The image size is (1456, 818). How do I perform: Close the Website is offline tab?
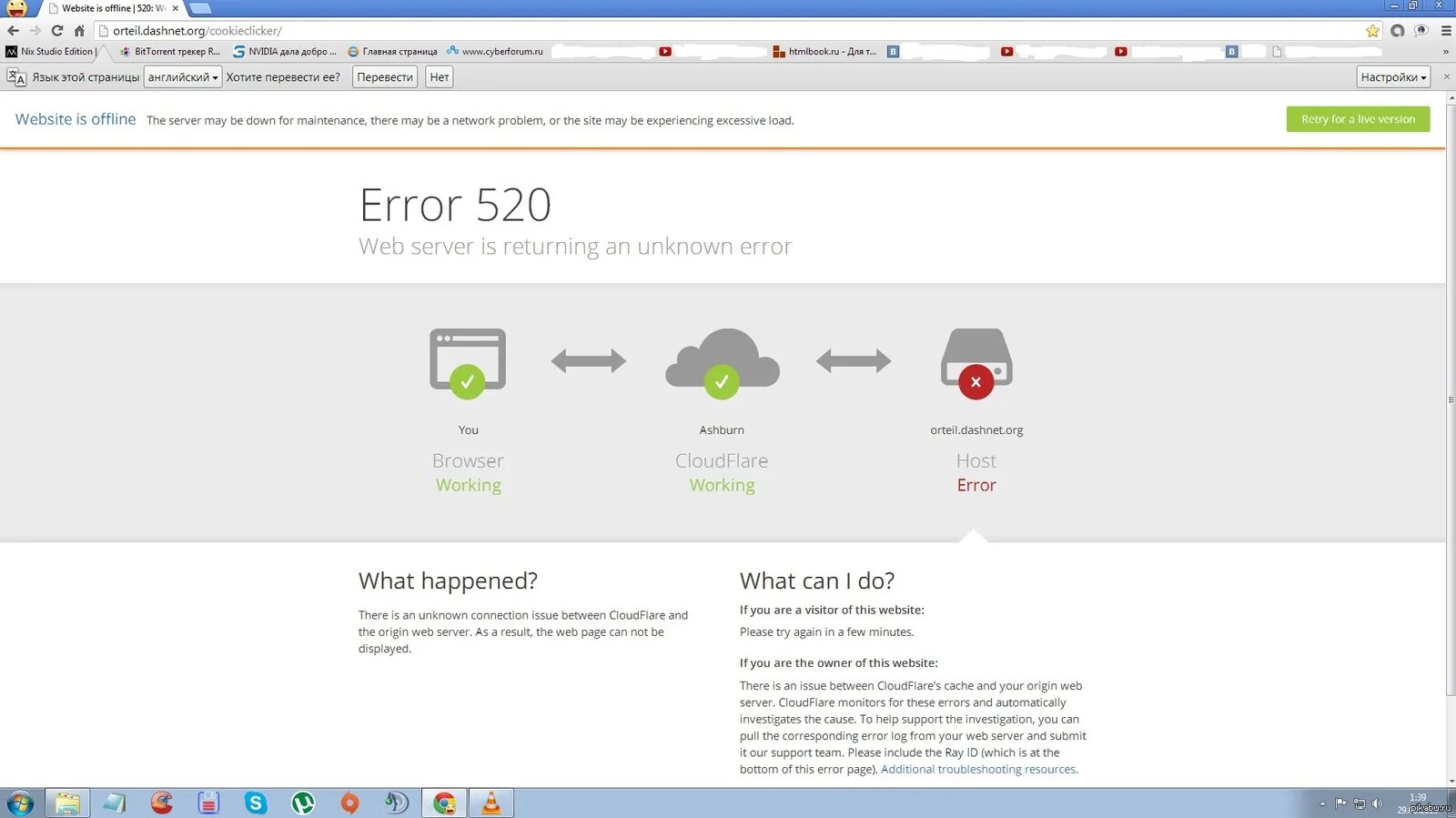coord(176,8)
